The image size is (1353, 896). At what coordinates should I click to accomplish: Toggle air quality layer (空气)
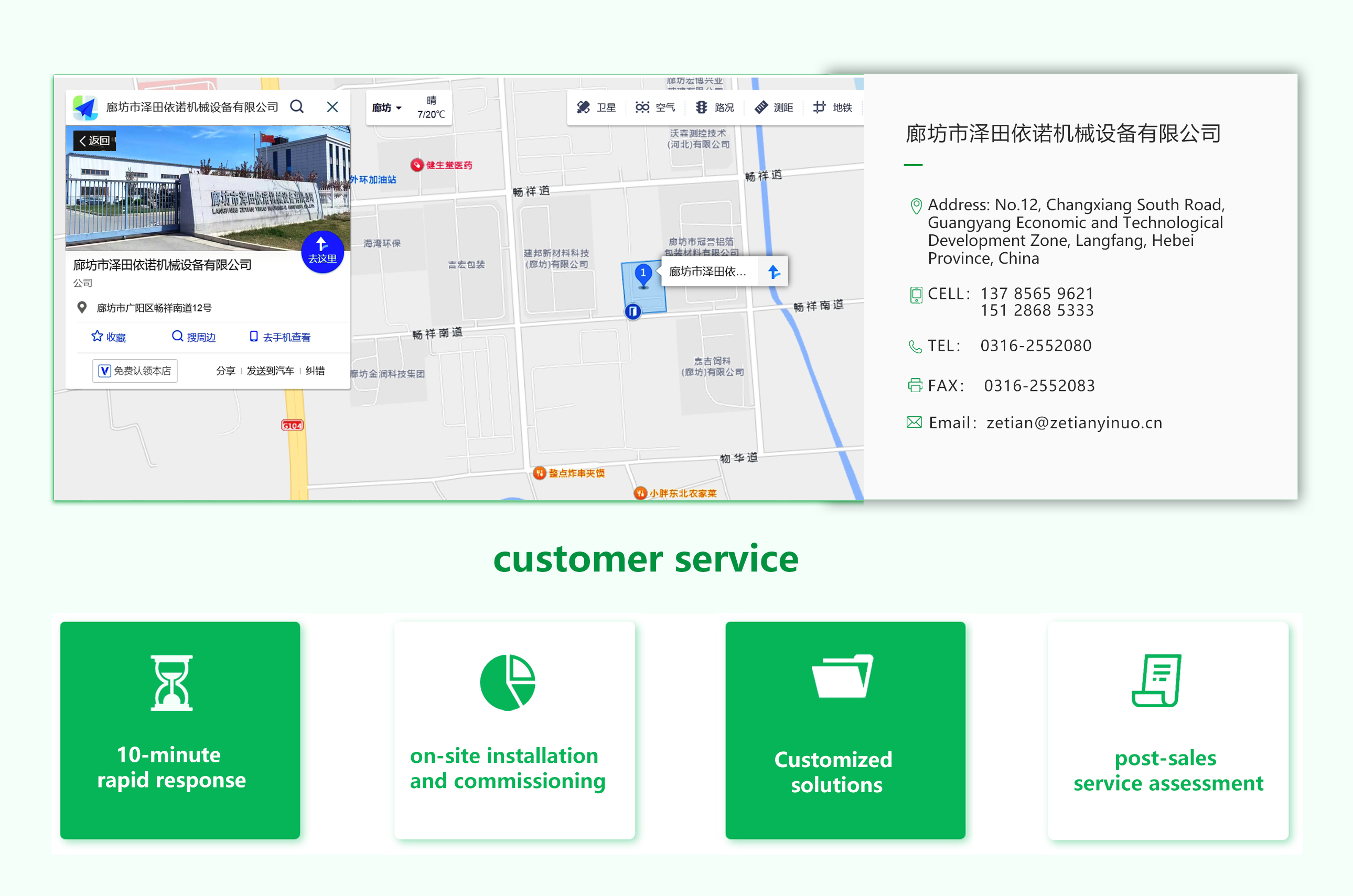coord(655,107)
